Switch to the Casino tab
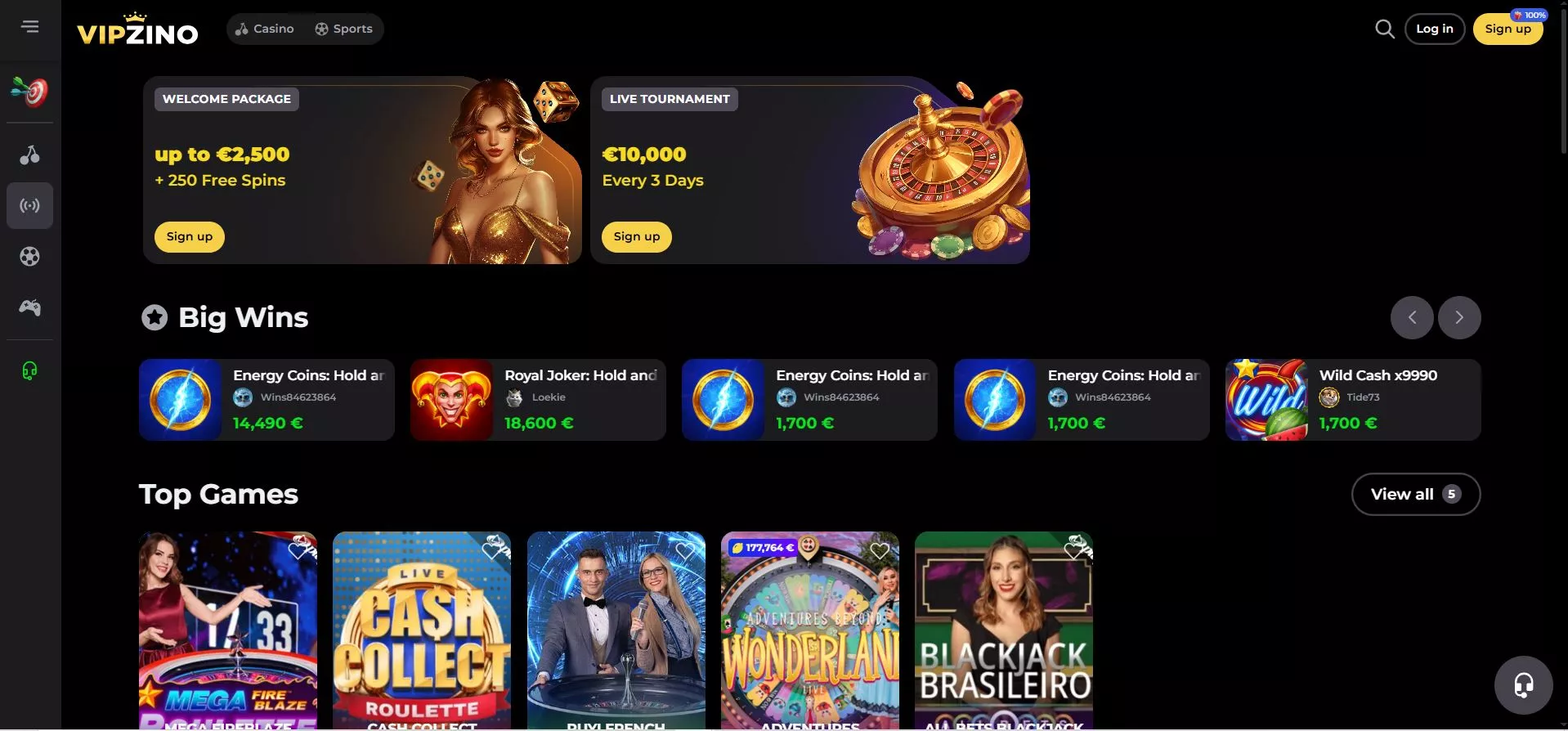The image size is (1568, 731). [x=264, y=29]
